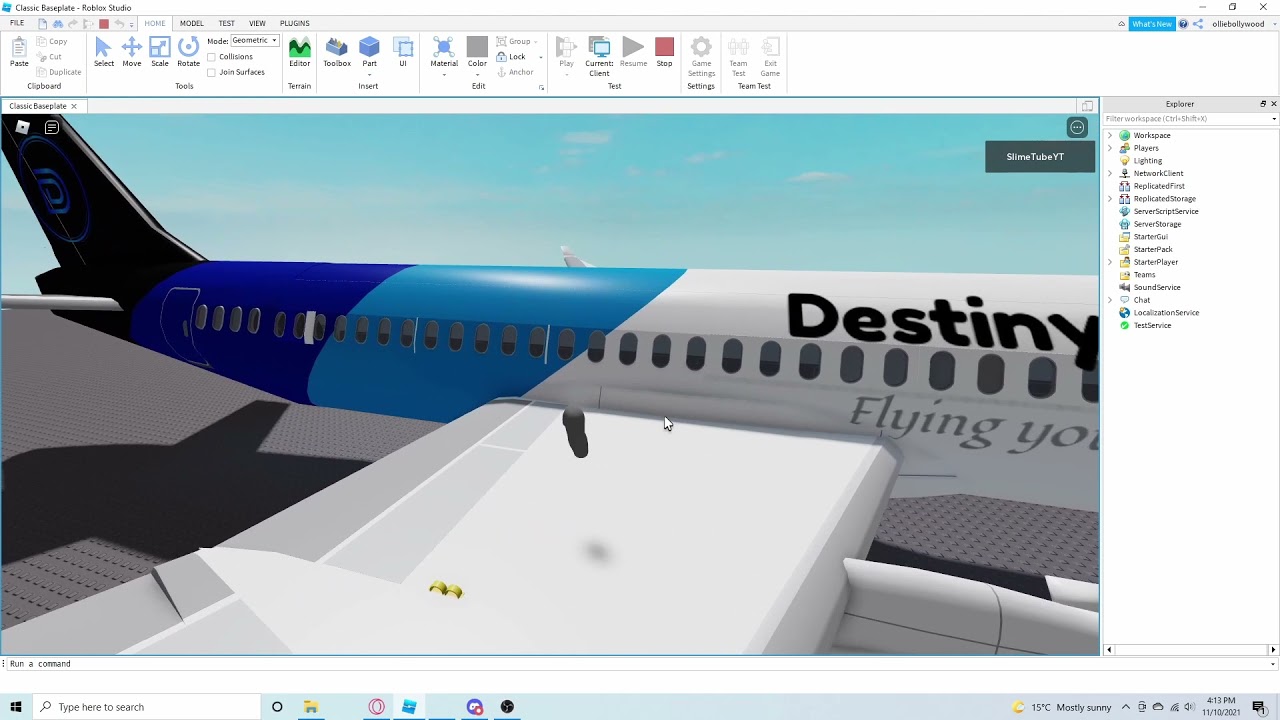Expand the NetworkClient node

(1109, 173)
